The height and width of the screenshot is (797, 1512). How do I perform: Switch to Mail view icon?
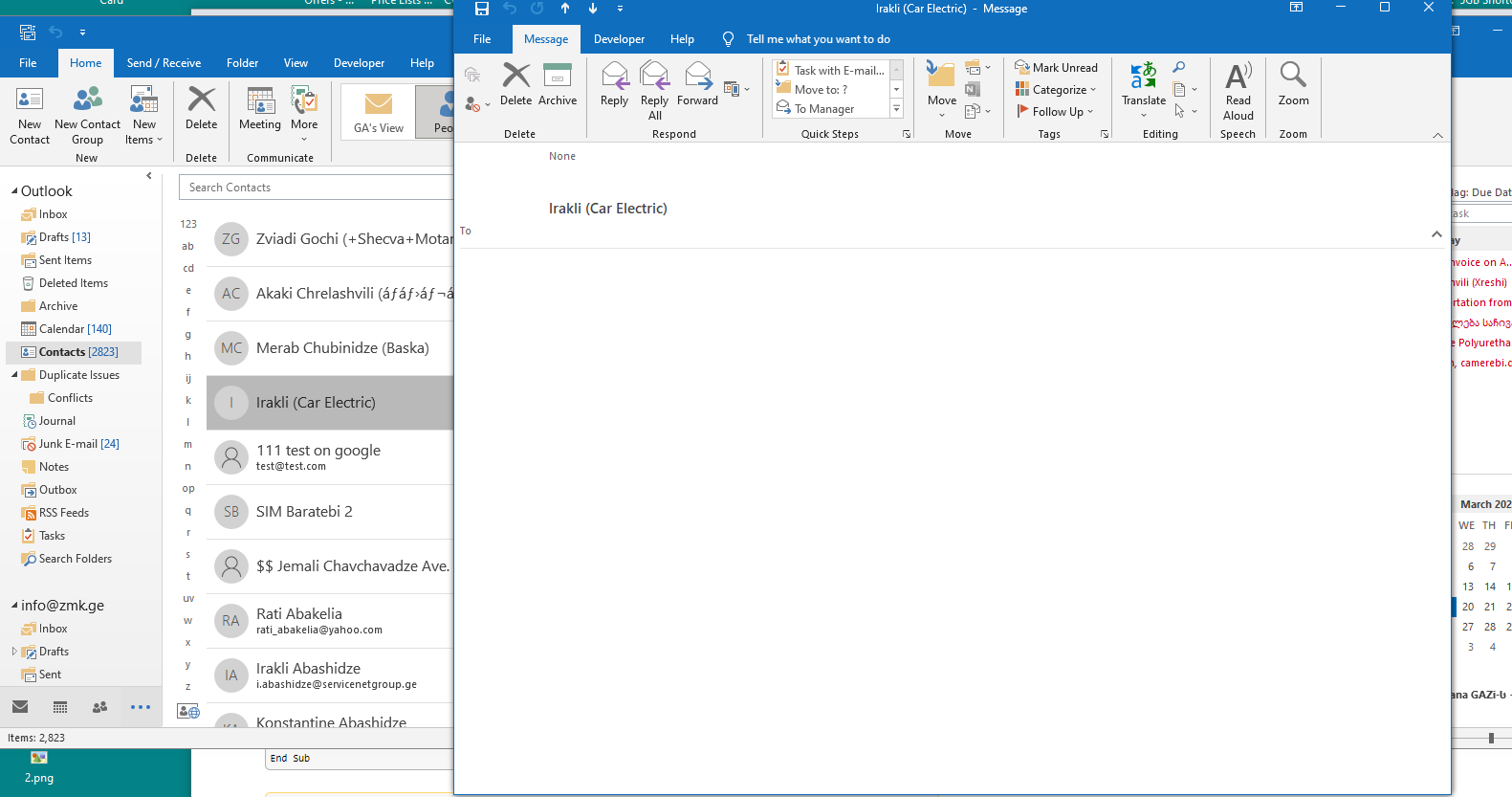[20, 707]
